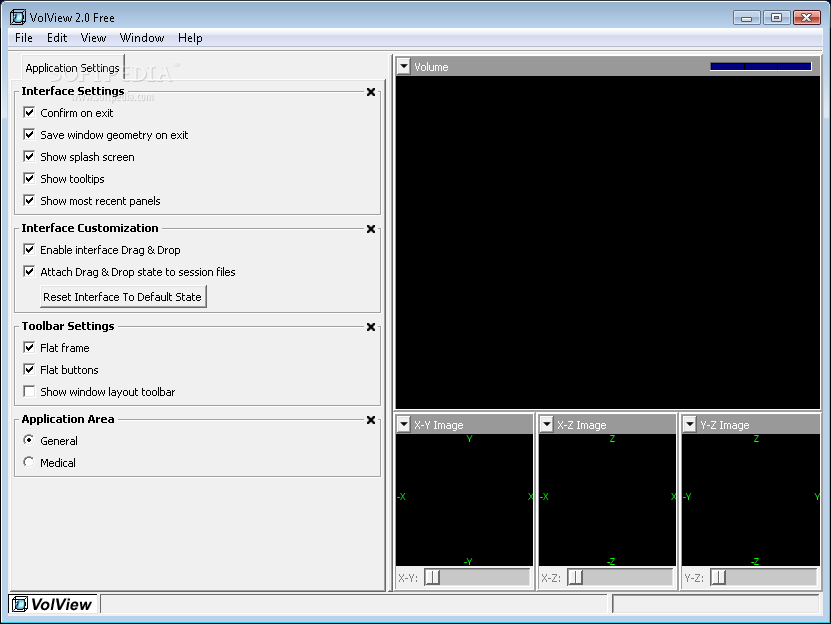Maximize the VolView window
The image size is (831, 624).
pos(776,17)
